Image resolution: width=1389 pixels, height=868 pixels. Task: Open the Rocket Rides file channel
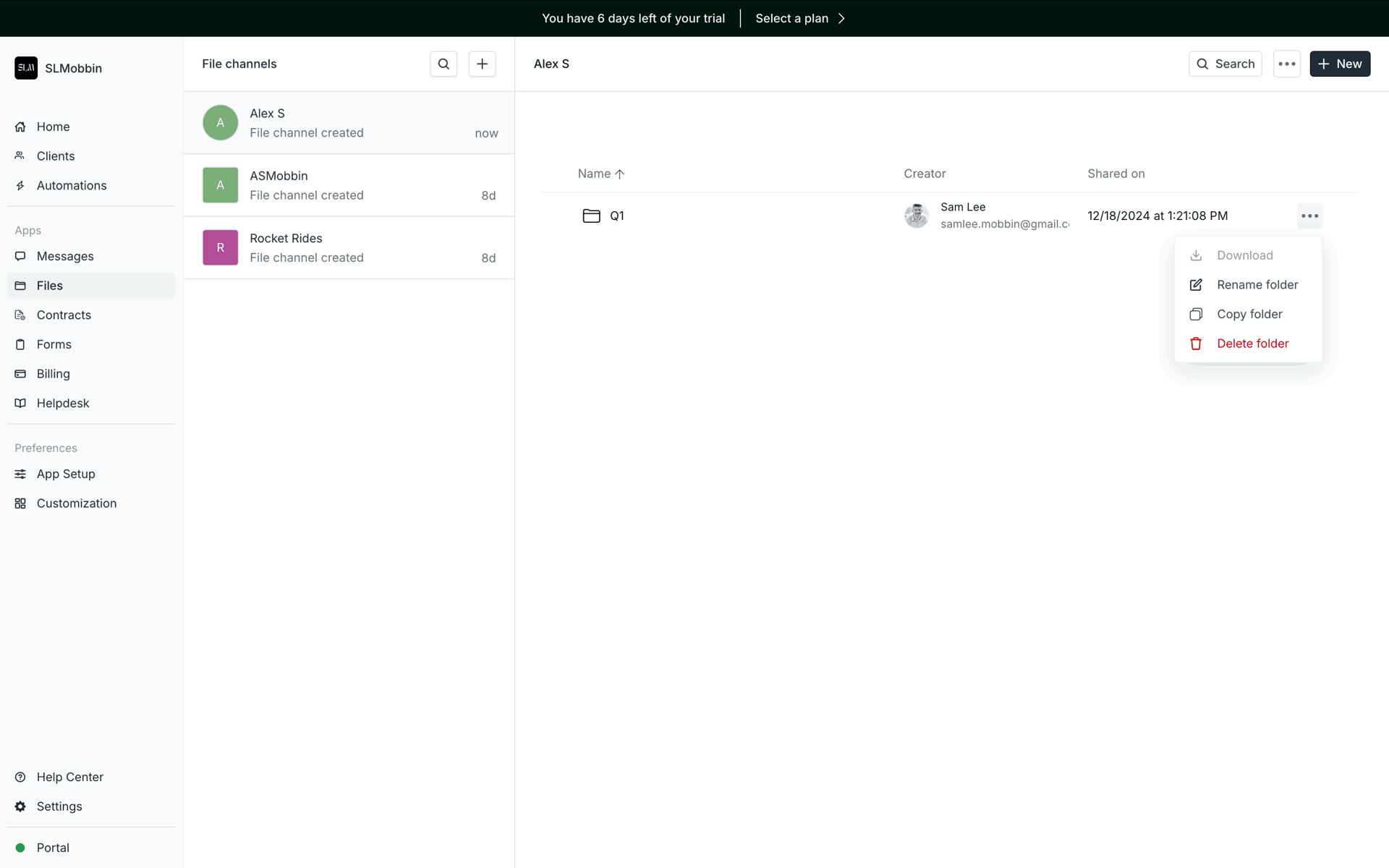tap(349, 247)
